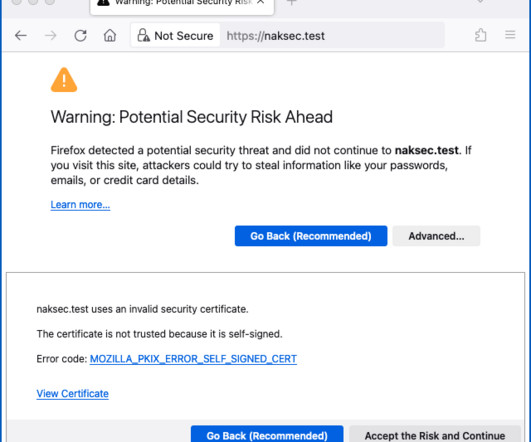Open the View Certificate link

click(x=72, y=394)
